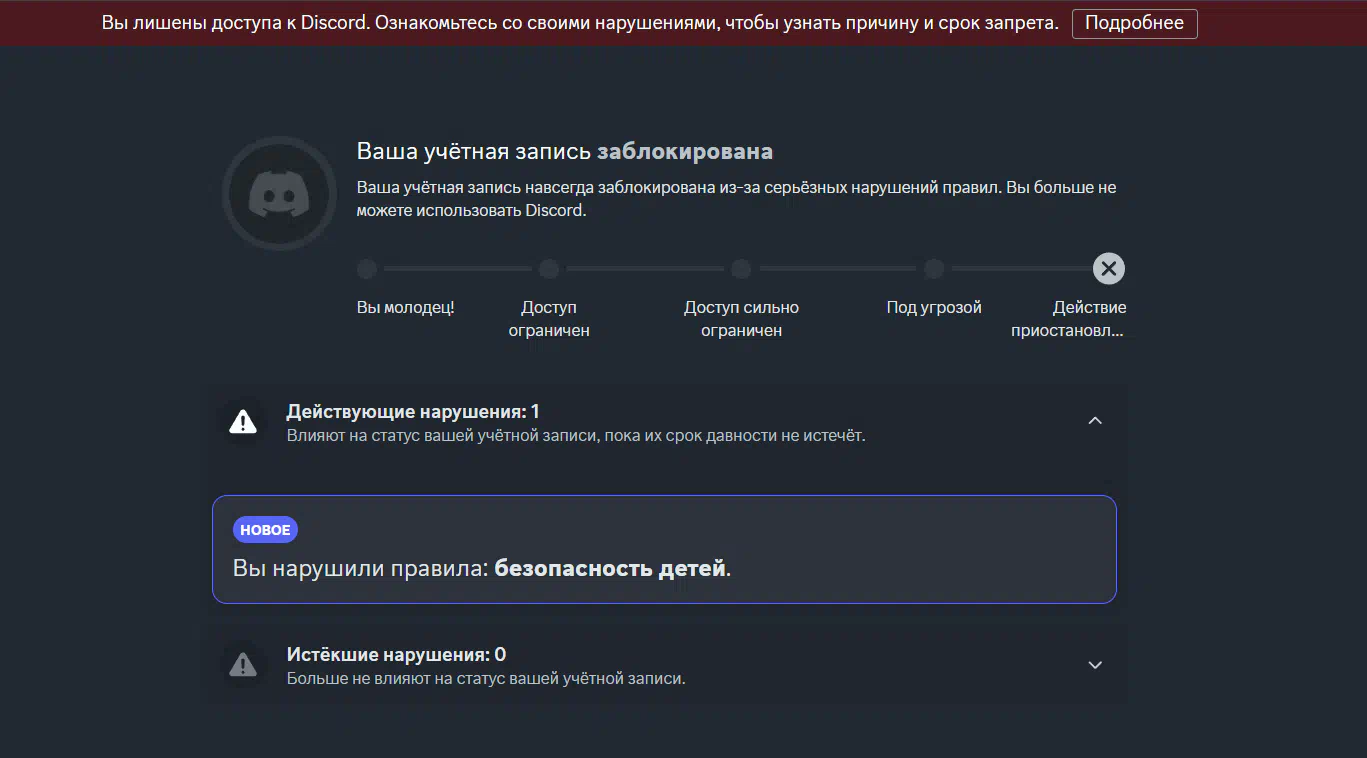Click the Доступ ограничен label
Screen dimensions: 1367x758
tap(549, 319)
